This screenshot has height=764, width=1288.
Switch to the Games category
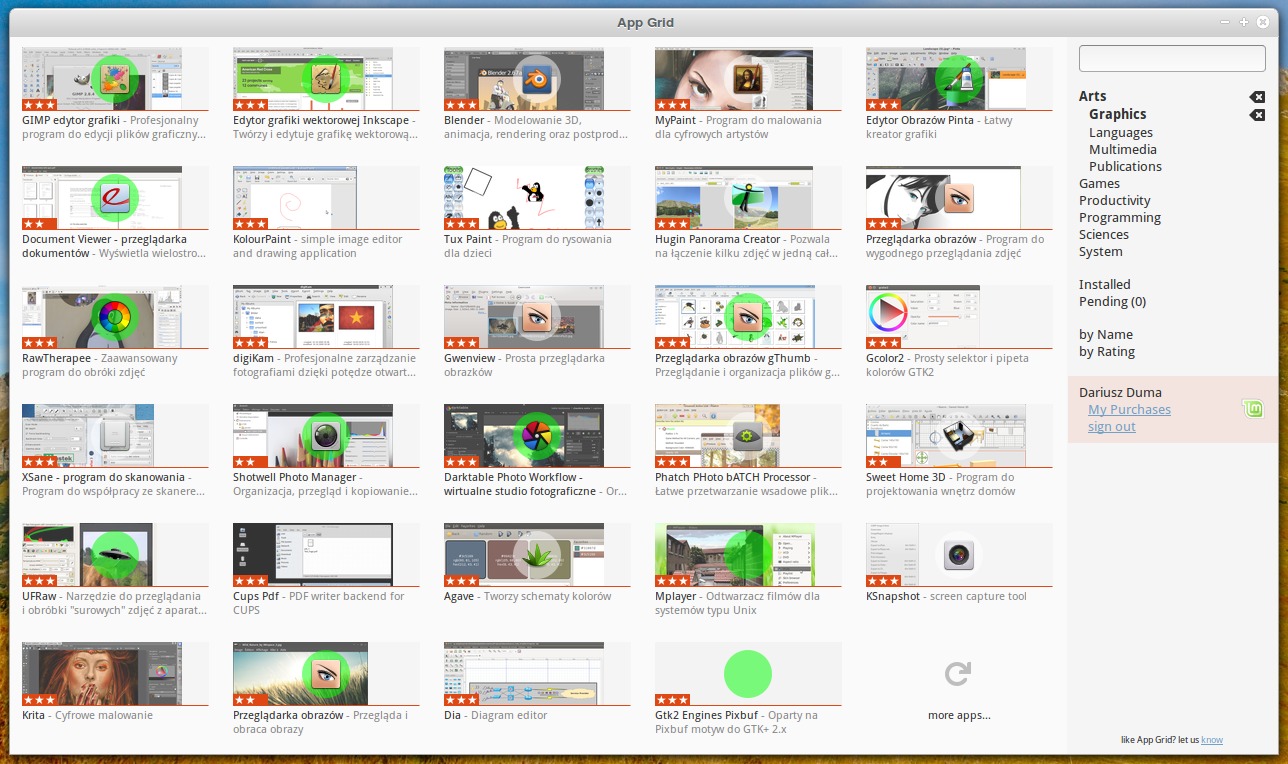click(x=1099, y=183)
